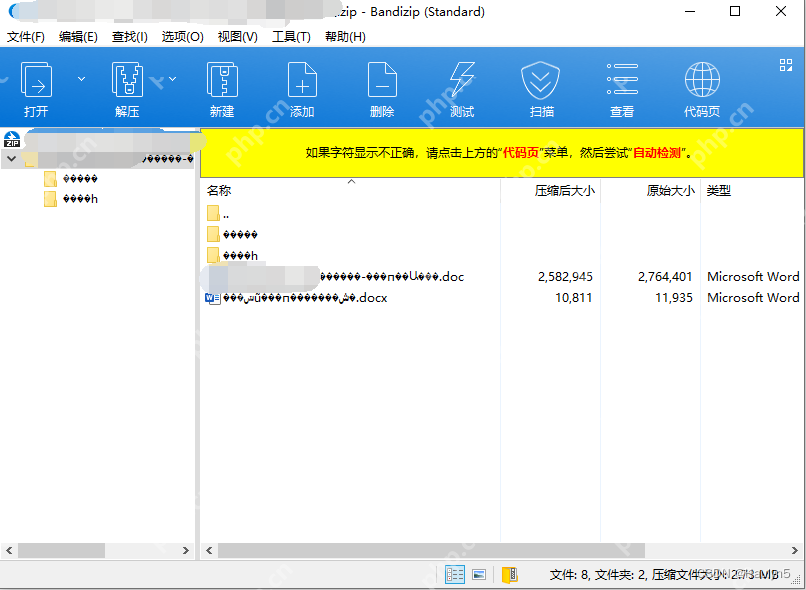
Task: Click the 2,764,401 original size cell
Action: 665,276
